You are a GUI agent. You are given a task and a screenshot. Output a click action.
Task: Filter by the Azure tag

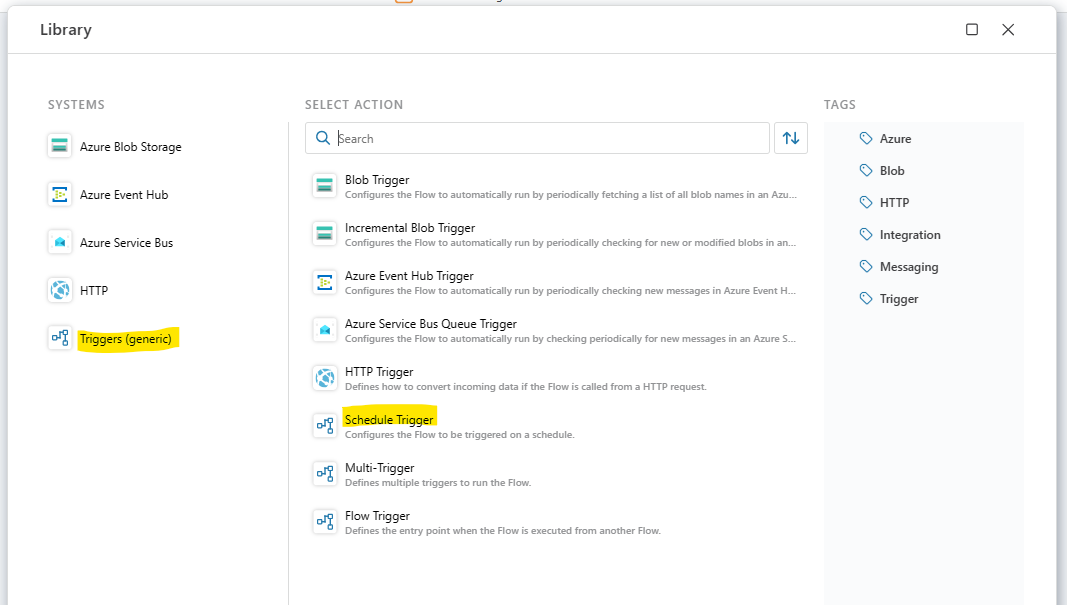point(895,139)
